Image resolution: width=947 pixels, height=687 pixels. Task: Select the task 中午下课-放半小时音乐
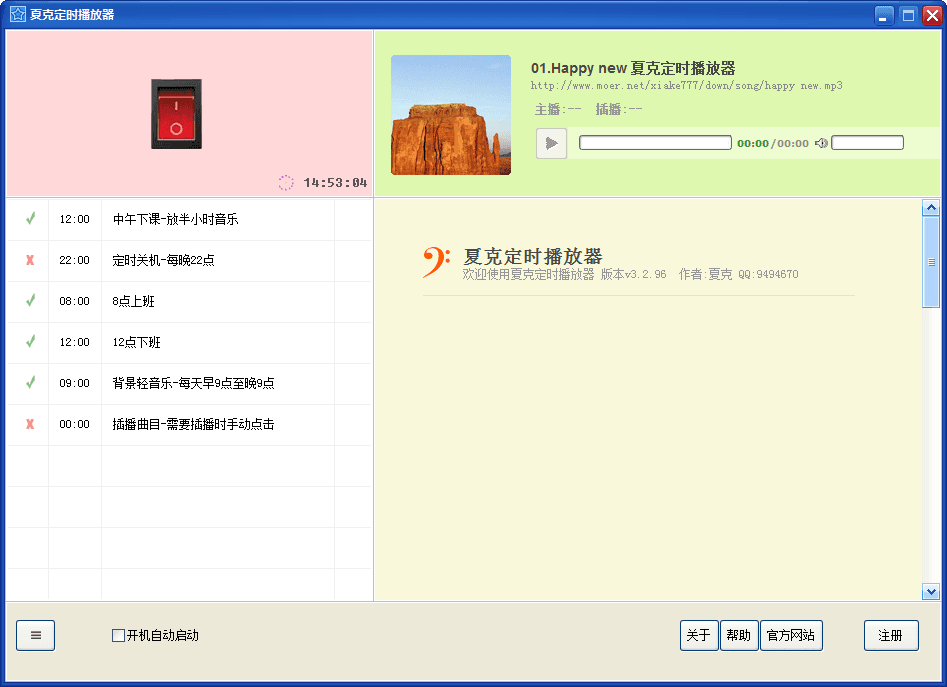[x=175, y=219]
